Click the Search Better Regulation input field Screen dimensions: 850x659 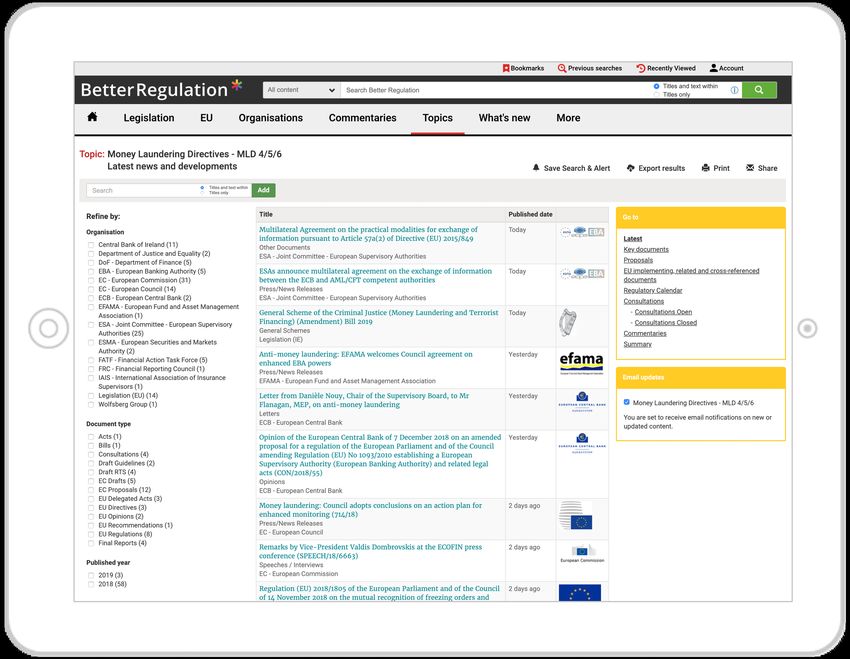(x=496, y=90)
